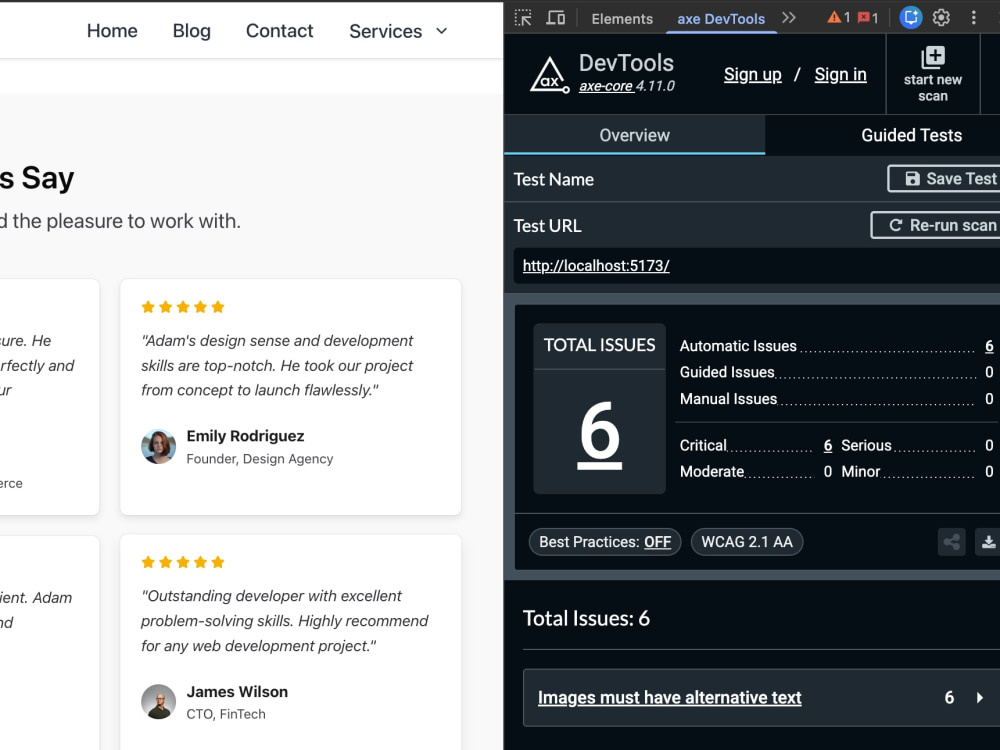Click the WCAG 2.1 AA standard pill
Image resolution: width=1000 pixels, height=750 pixels.
[x=747, y=542]
